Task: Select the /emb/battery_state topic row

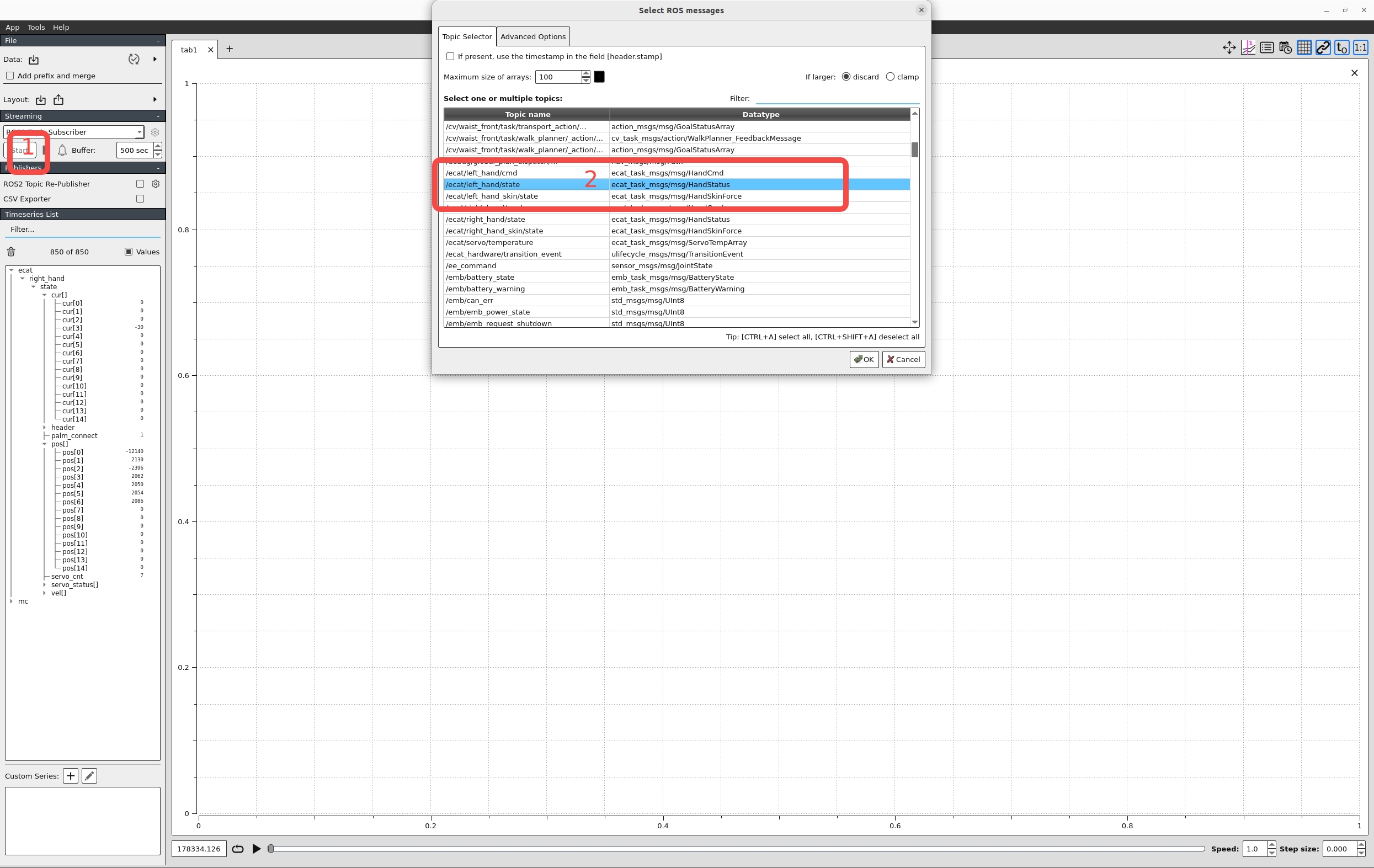Action: click(677, 278)
